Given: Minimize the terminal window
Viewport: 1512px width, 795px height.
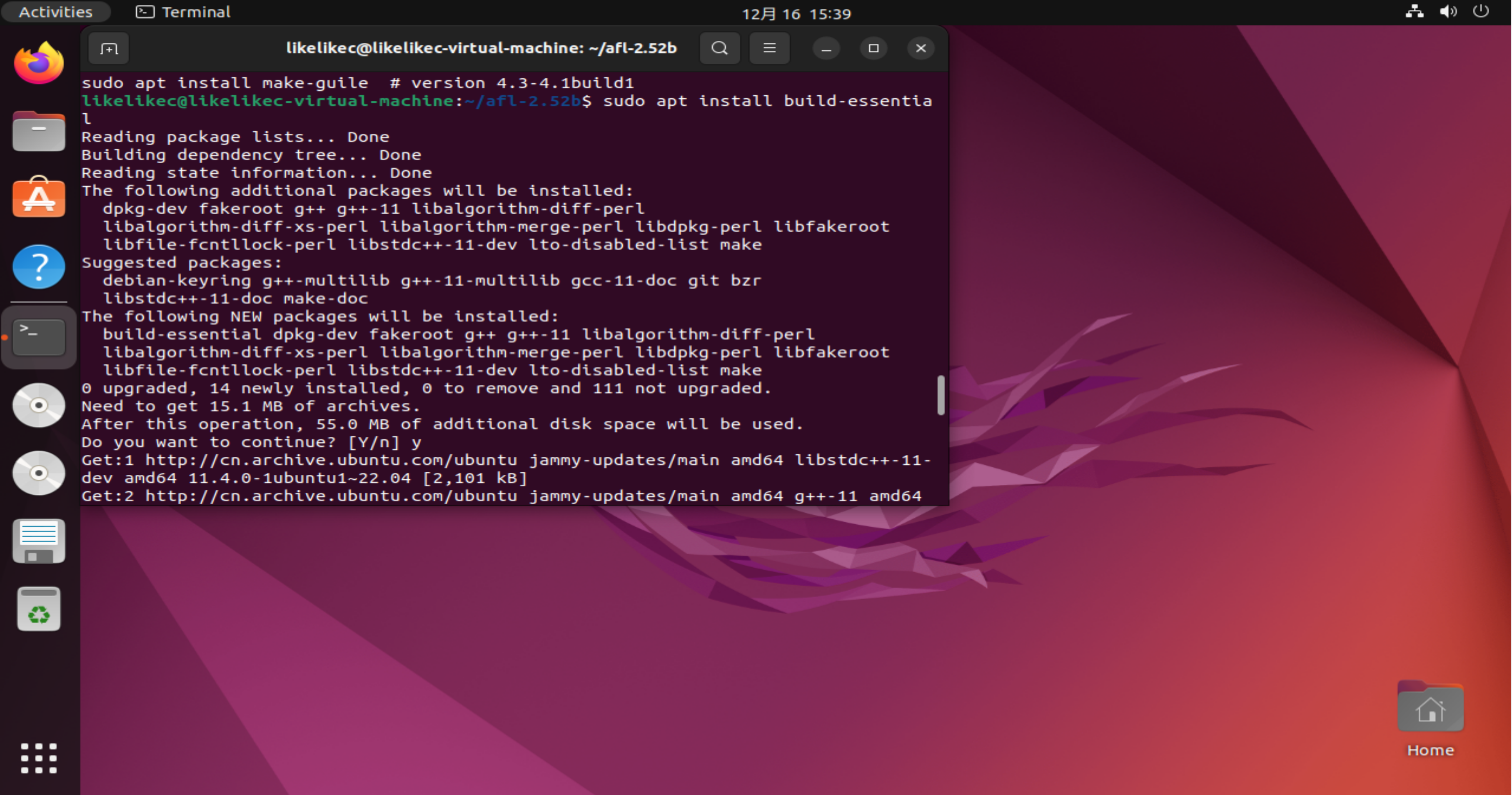Looking at the screenshot, I should click(826, 48).
